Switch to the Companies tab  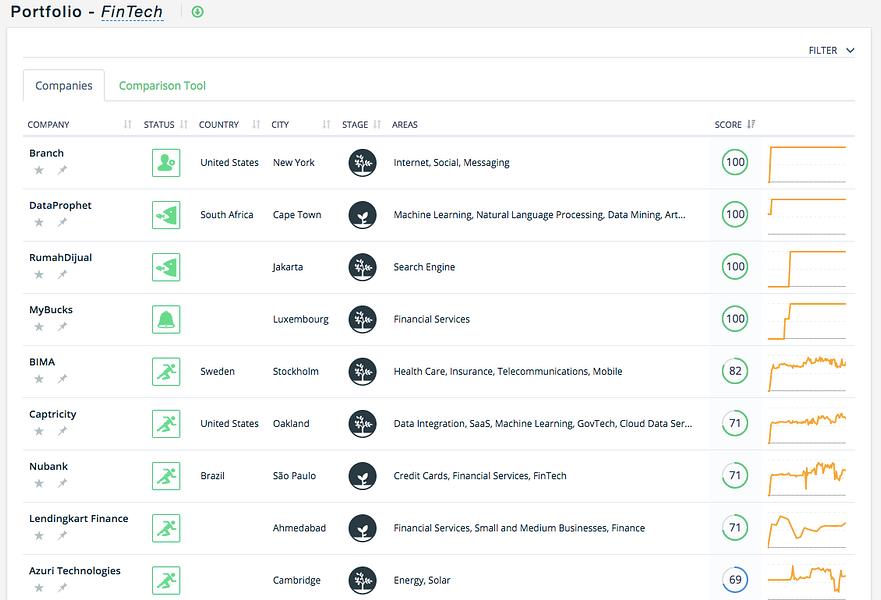pyautogui.click(x=63, y=85)
